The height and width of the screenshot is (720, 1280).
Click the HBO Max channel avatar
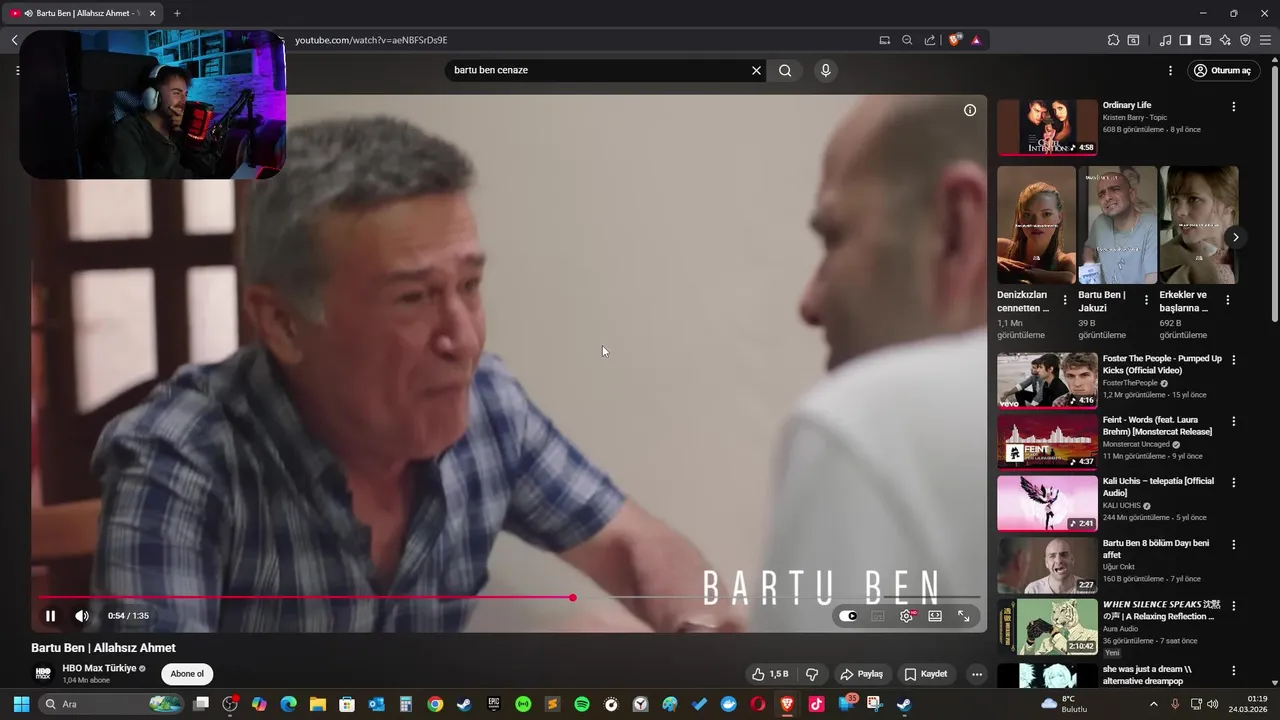coord(43,674)
